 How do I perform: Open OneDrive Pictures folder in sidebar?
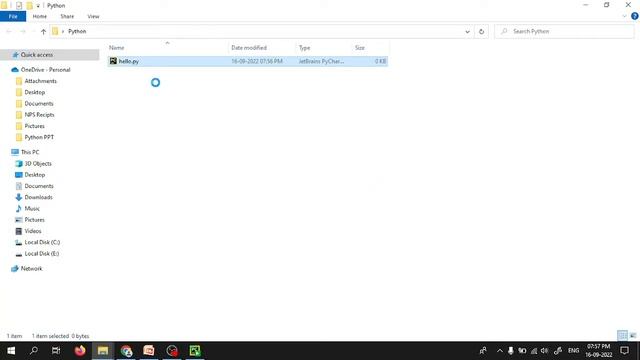tap(34, 126)
